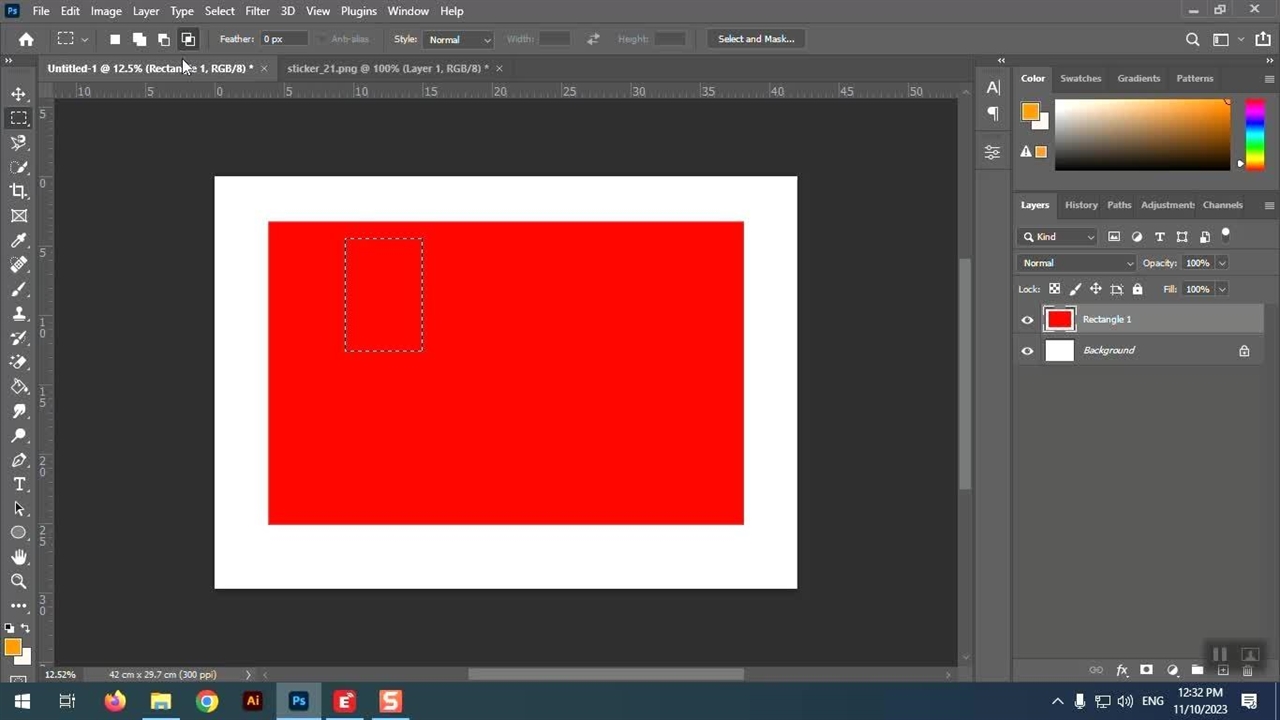Viewport: 1280px width, 720px height.
Task: Open the layer blend mode Normal dropdown
Action: pos(1076,263)
